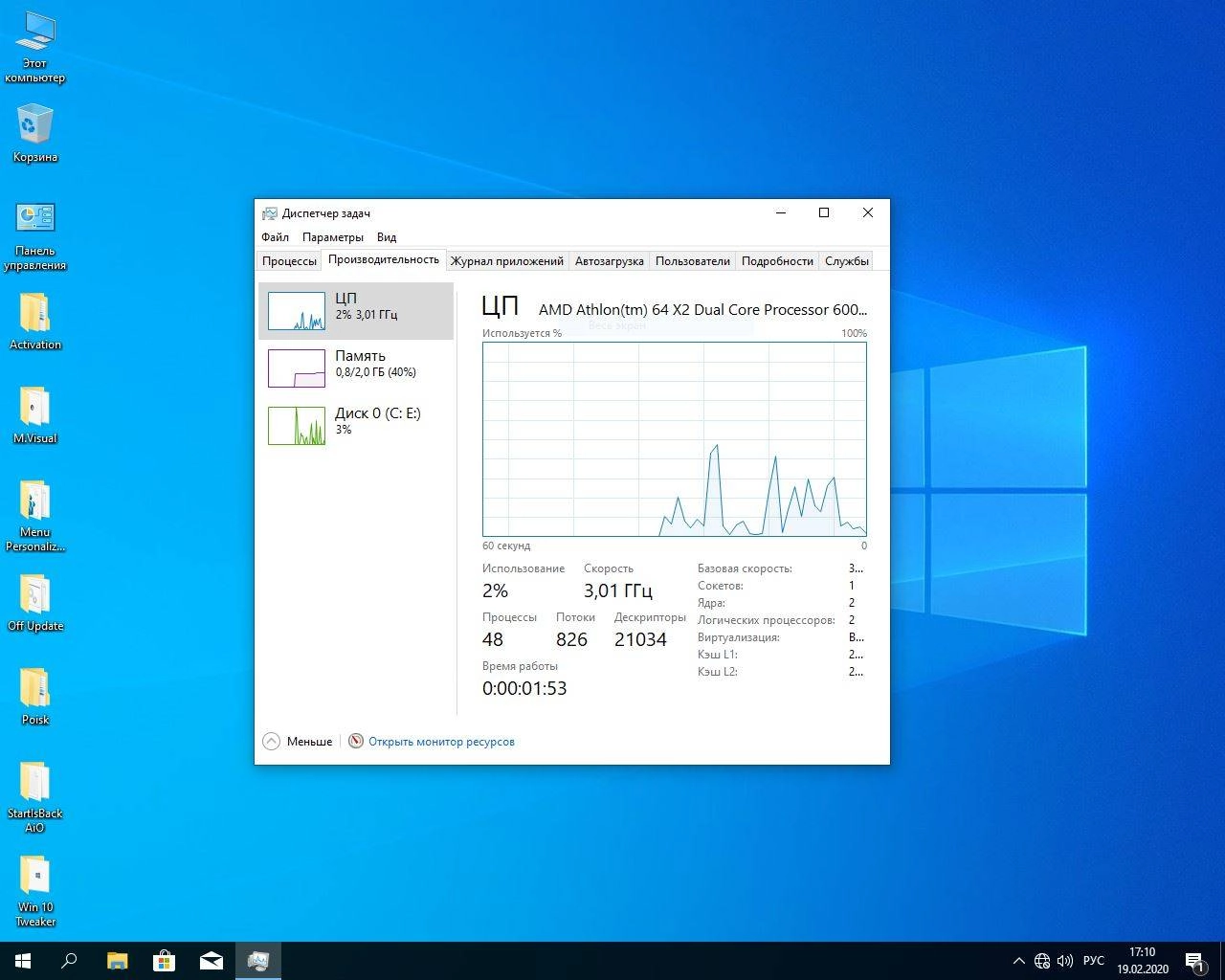Click the uptime value 0:00:01:53
1225x980 pixels.
point(524,688)
